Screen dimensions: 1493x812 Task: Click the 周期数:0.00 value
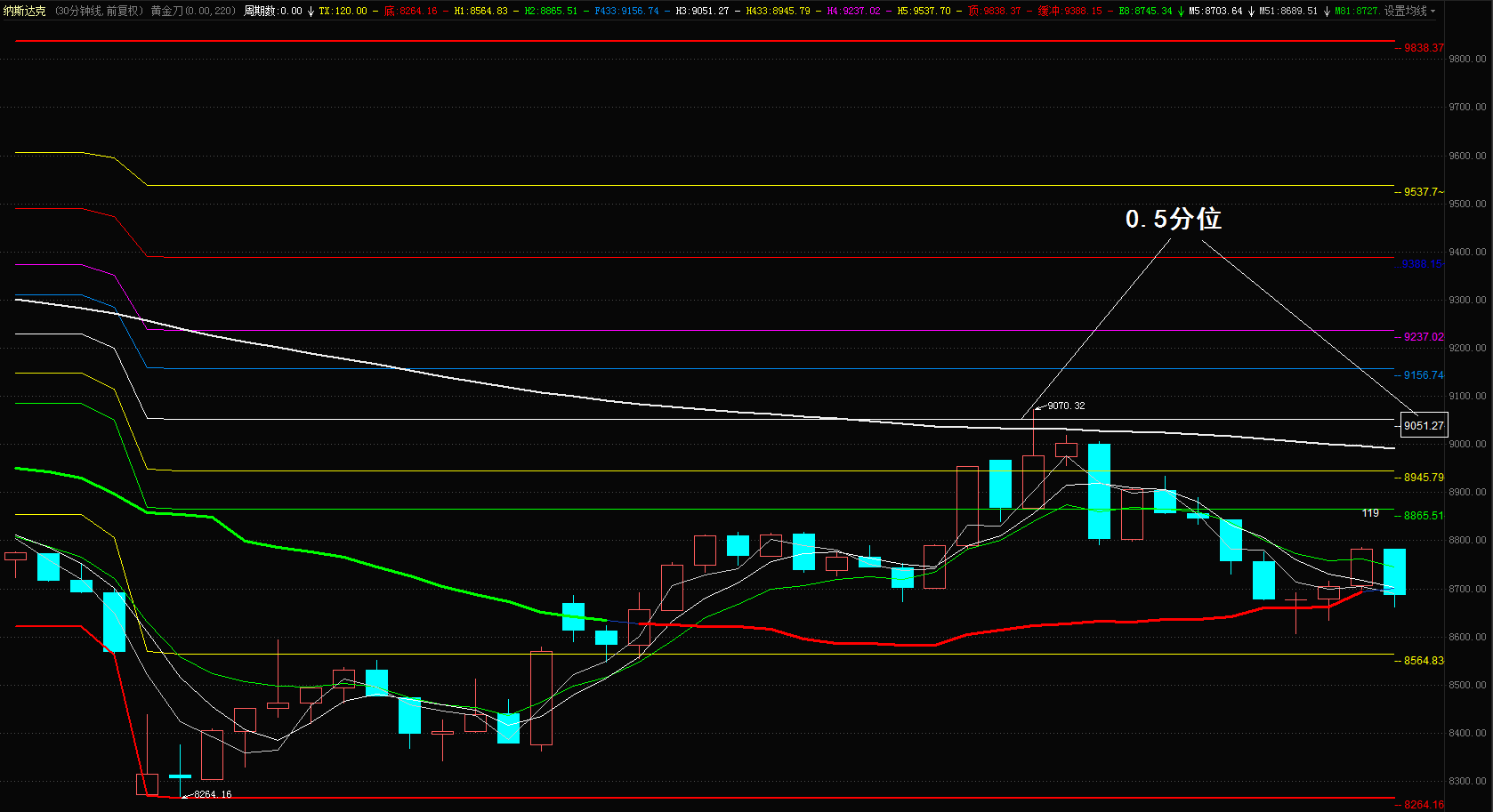pos(273,11)
